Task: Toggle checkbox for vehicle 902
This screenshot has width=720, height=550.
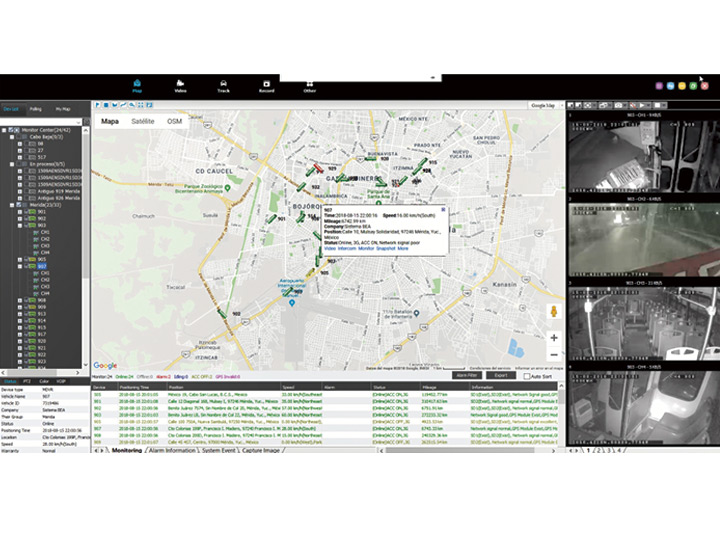Action: [x=27, y=219]
